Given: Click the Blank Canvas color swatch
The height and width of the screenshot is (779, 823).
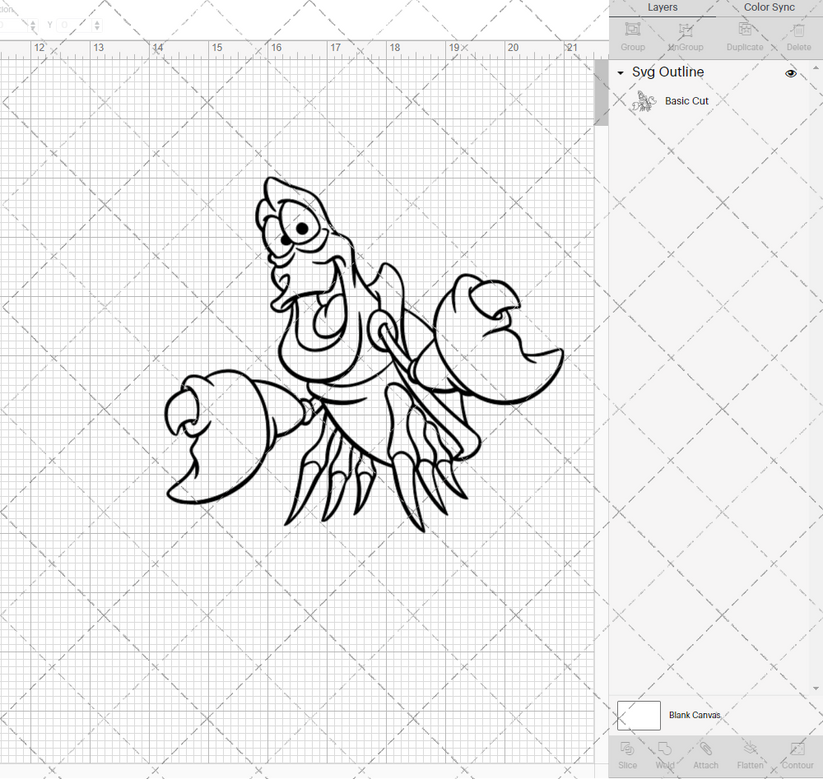Looking at the screenshot, I should (640, 715).
